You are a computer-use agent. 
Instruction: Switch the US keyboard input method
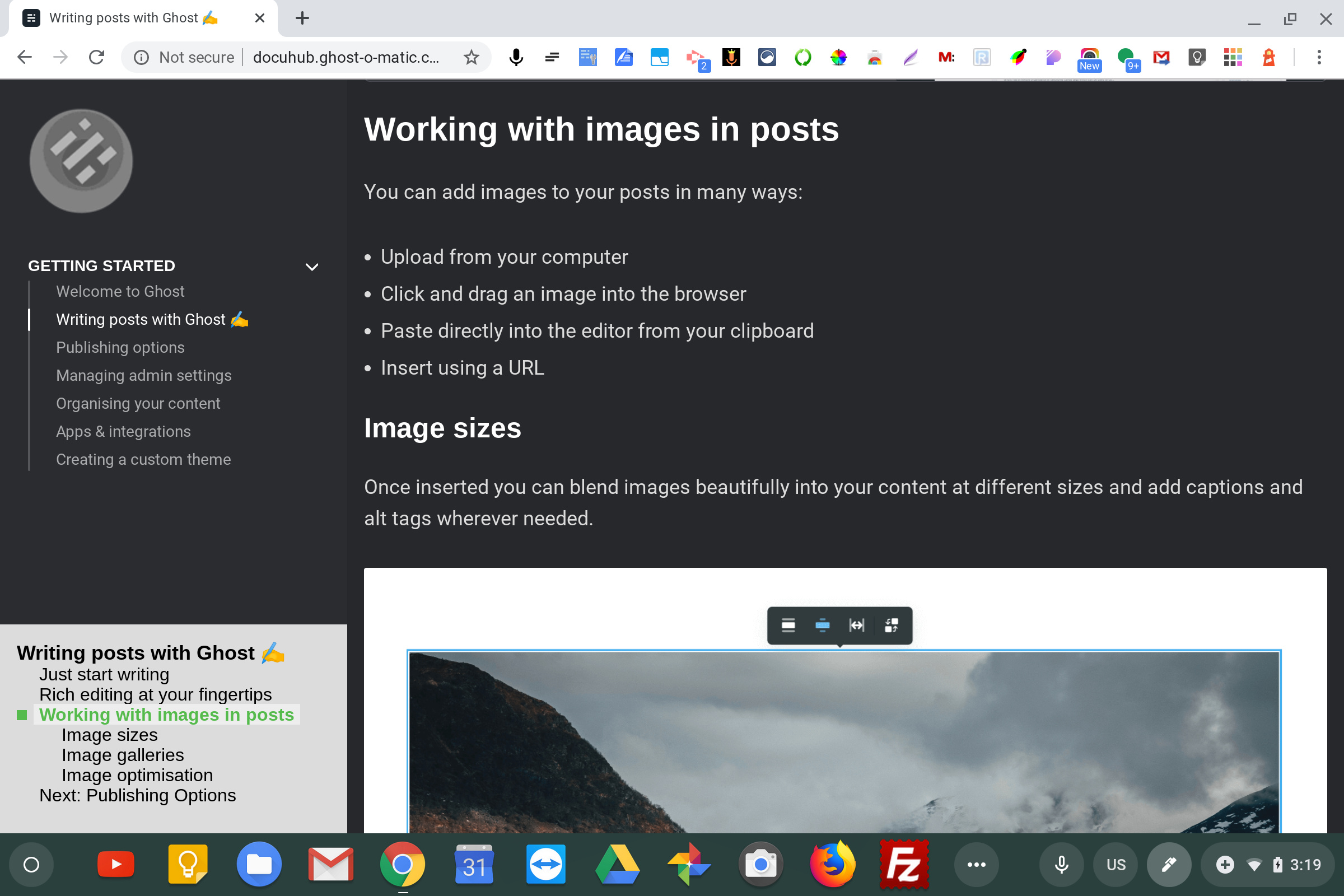click(x=1116, y=864)
